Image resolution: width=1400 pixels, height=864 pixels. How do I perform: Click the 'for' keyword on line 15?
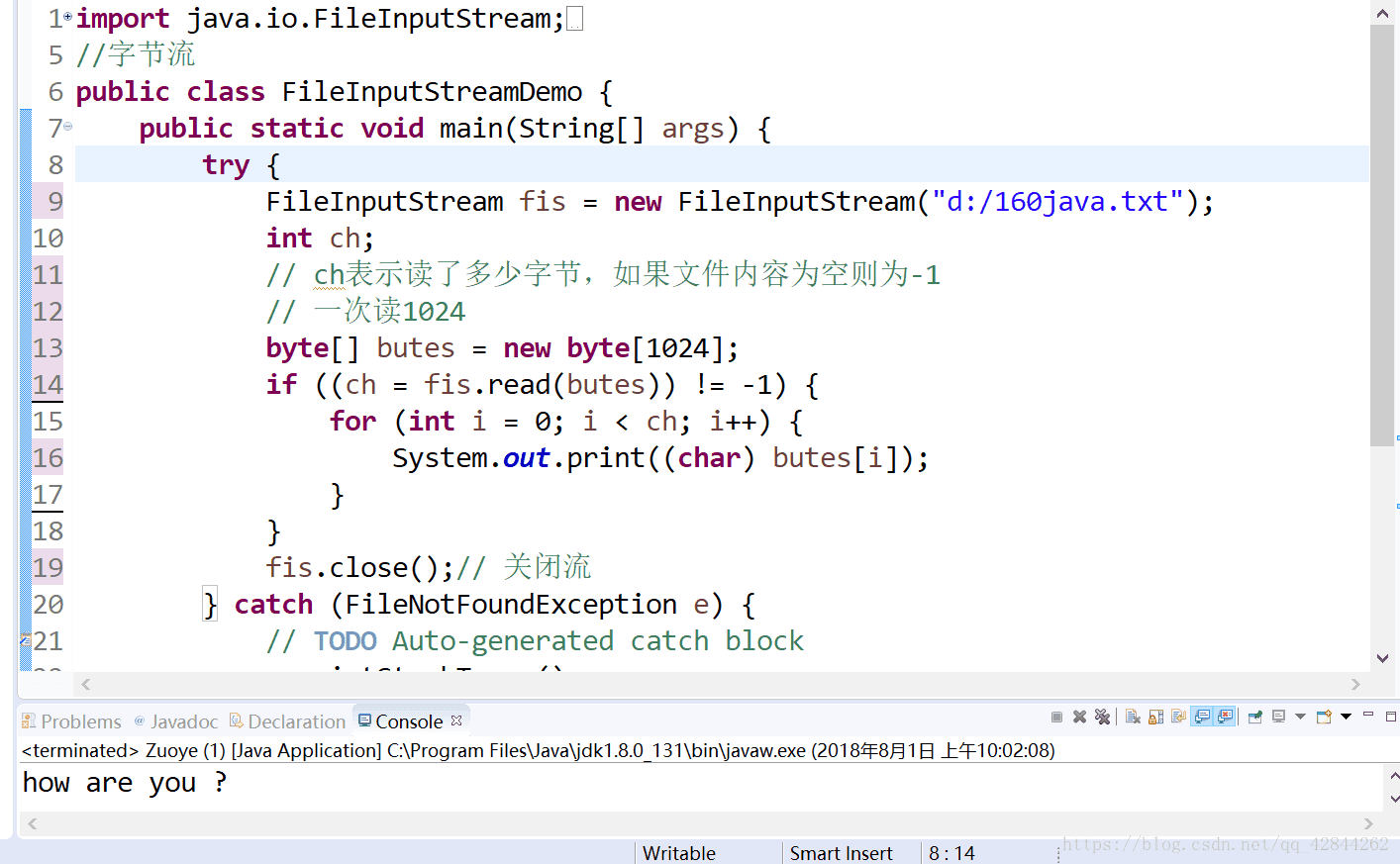coord(352,422)
